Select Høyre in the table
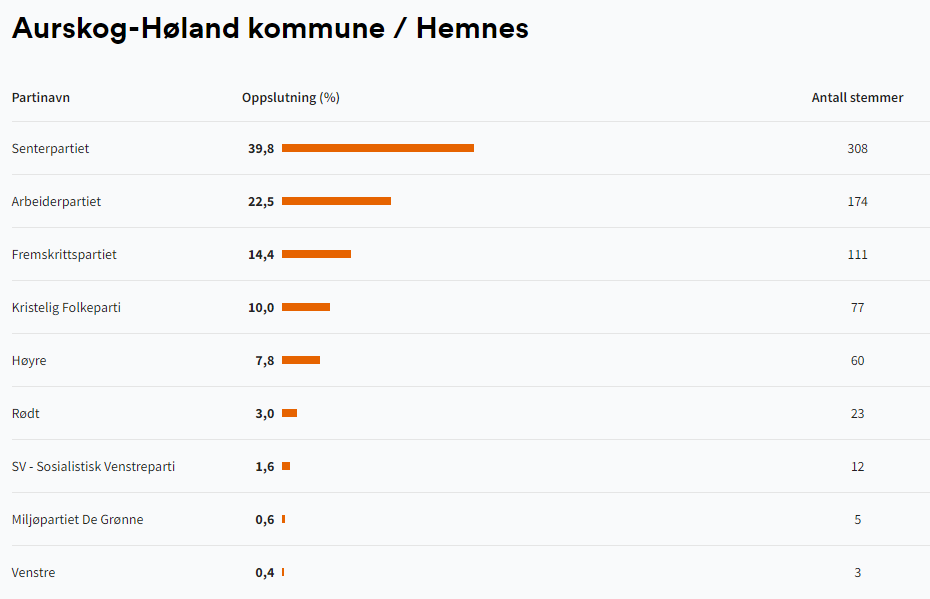930x599 pixels. pos(29,361)
